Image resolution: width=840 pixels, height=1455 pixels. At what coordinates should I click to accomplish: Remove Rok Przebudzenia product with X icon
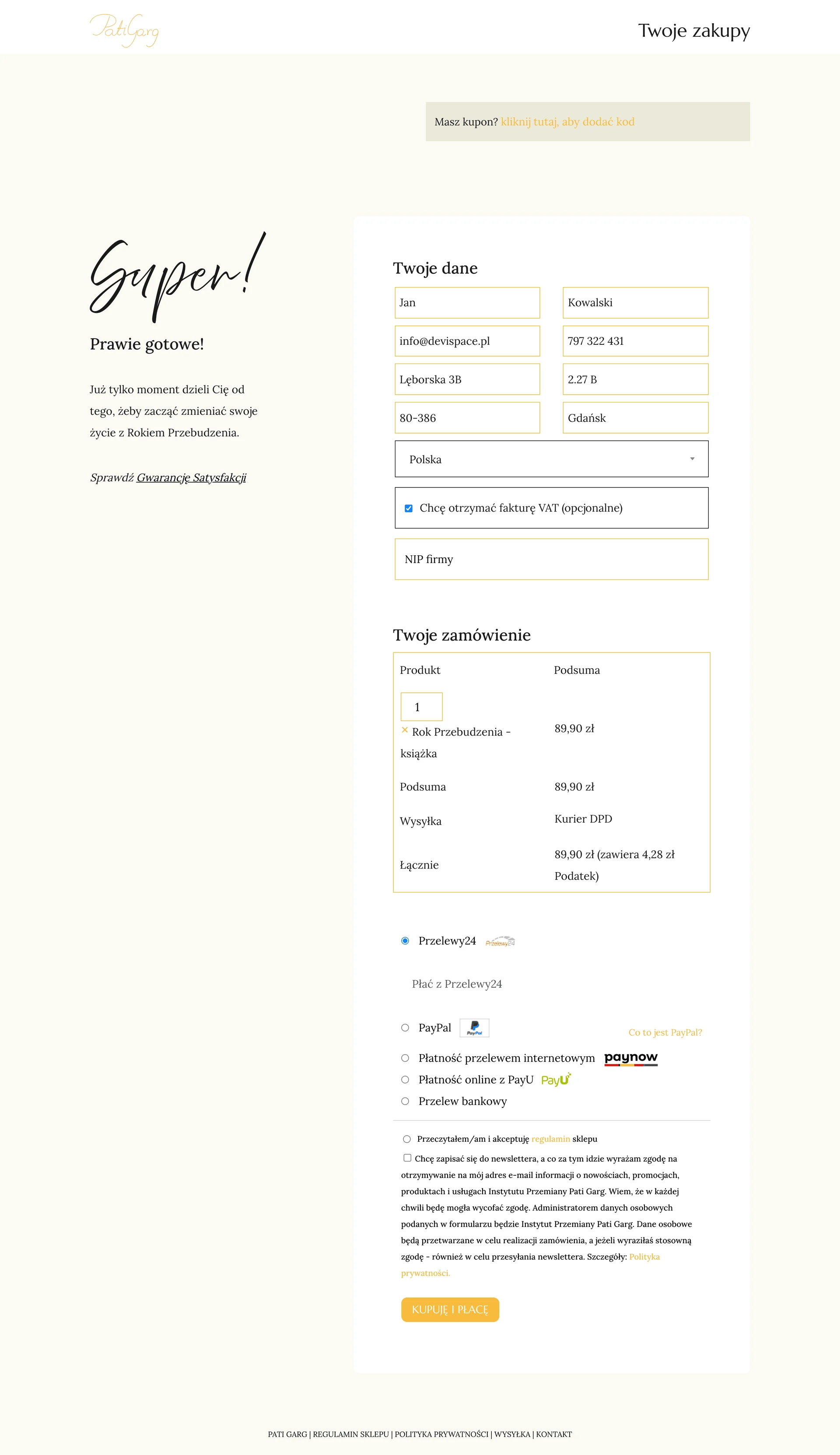coord(404,730)
